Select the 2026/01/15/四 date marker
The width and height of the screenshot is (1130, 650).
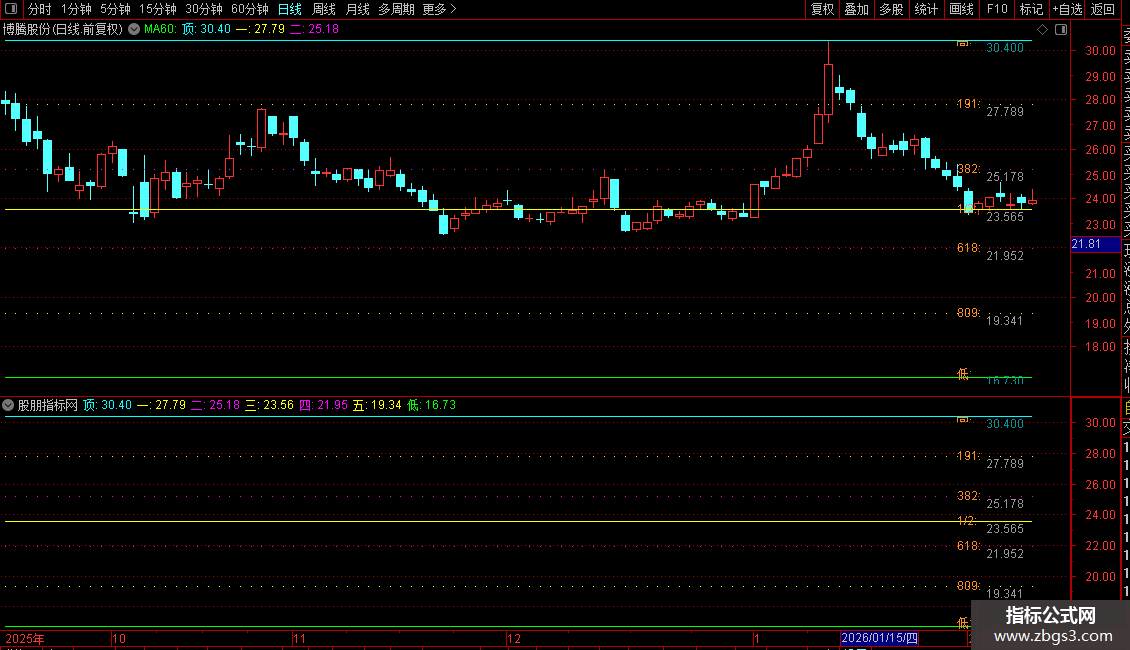click(879, 638)
